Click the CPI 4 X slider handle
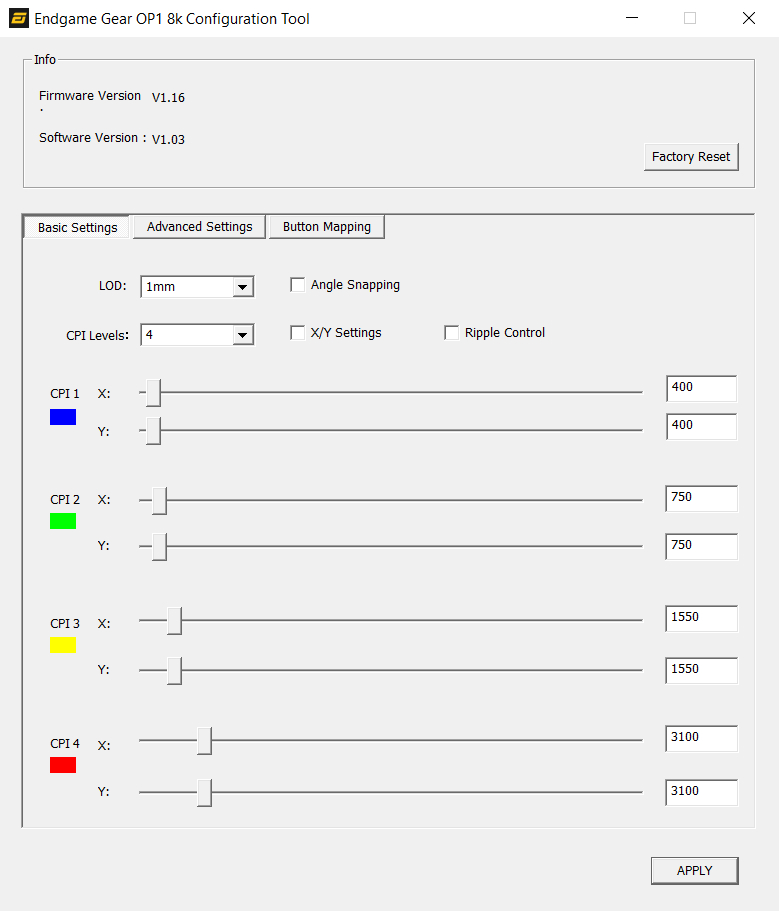The width and height of the screenshot is (779, 911). pos(204,740)
